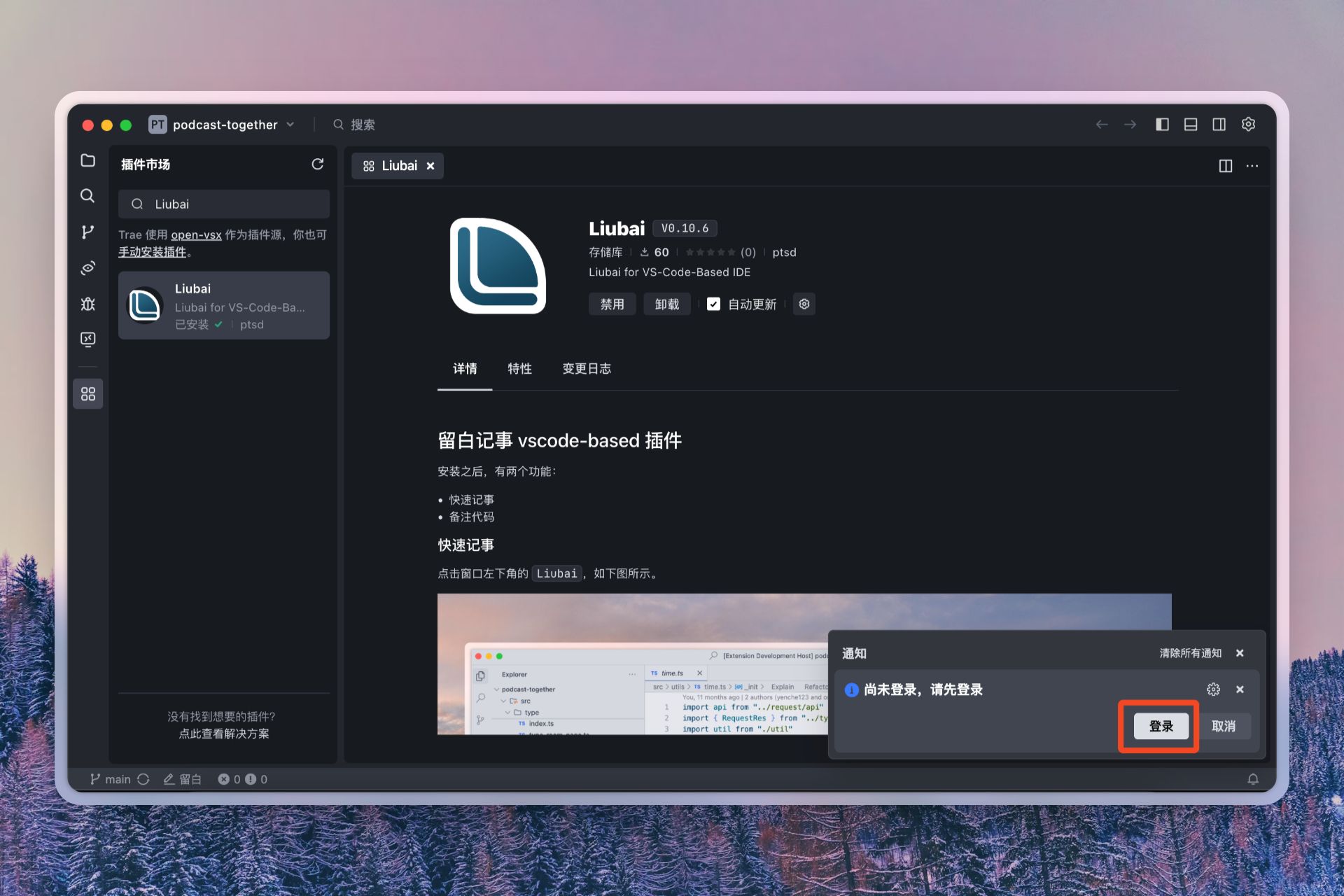Open the Explorer sidebar
The width and height of the screenshot is (1344, 896).
coord(88,160)
